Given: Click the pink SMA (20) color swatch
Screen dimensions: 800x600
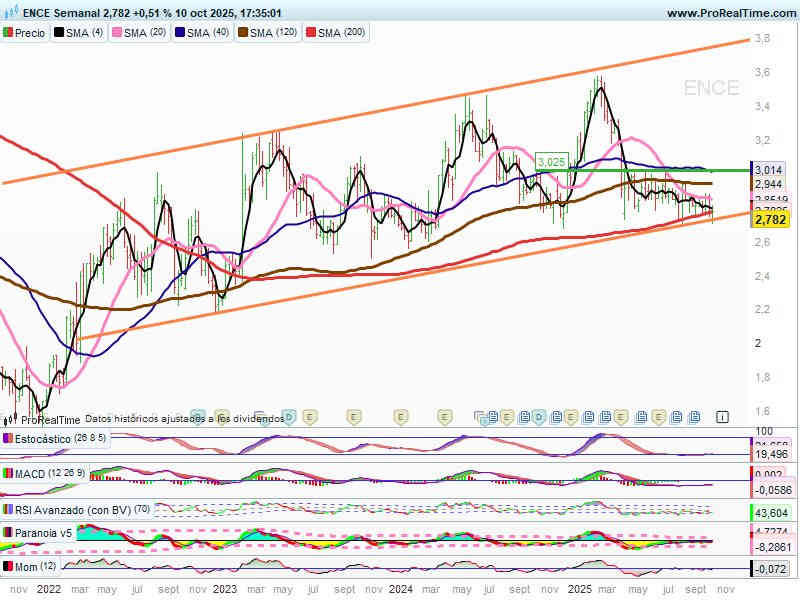Looking at the screenshot, I should point(115,33).
